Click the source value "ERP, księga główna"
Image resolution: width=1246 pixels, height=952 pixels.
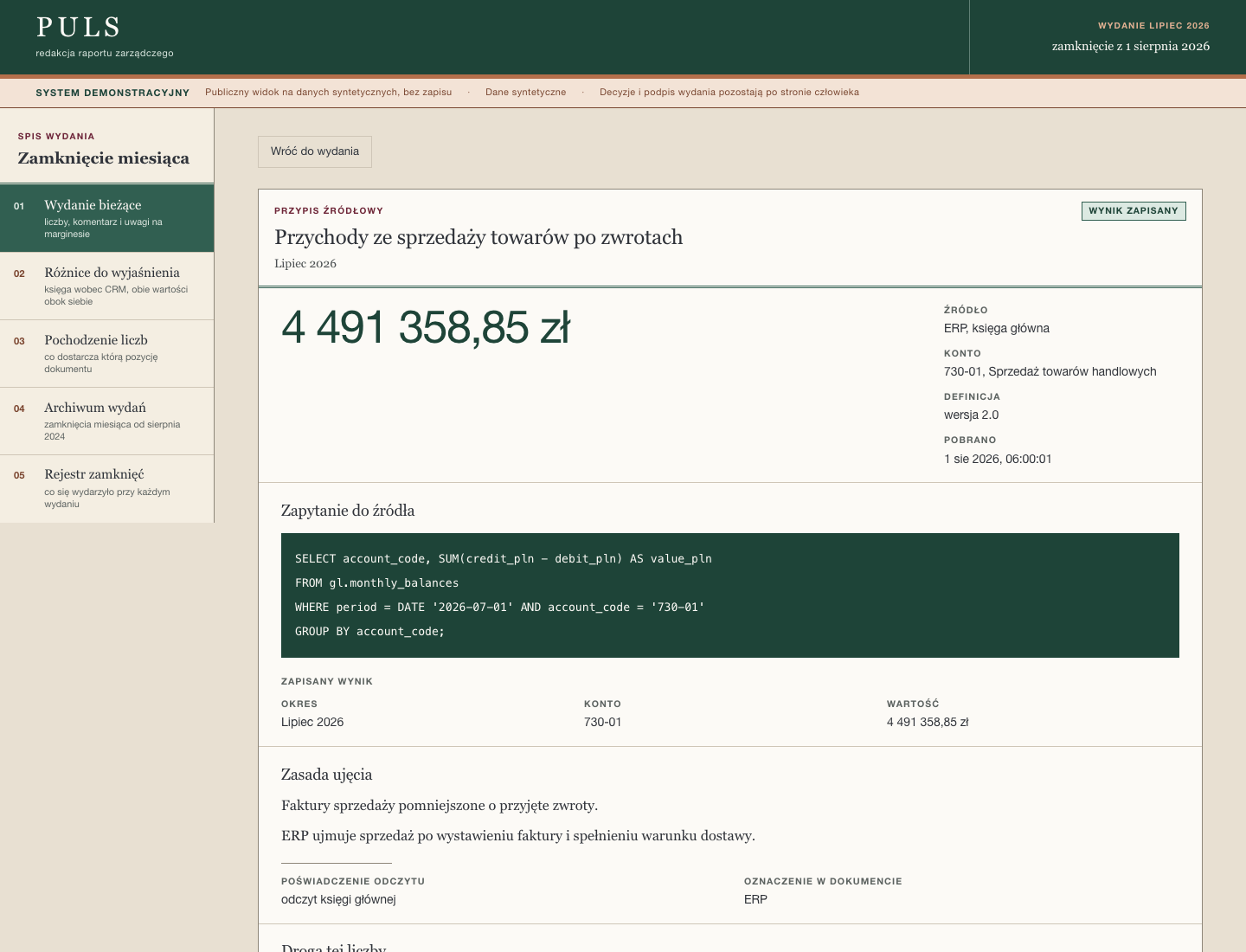pyautogui.click(x=997, y=329)
